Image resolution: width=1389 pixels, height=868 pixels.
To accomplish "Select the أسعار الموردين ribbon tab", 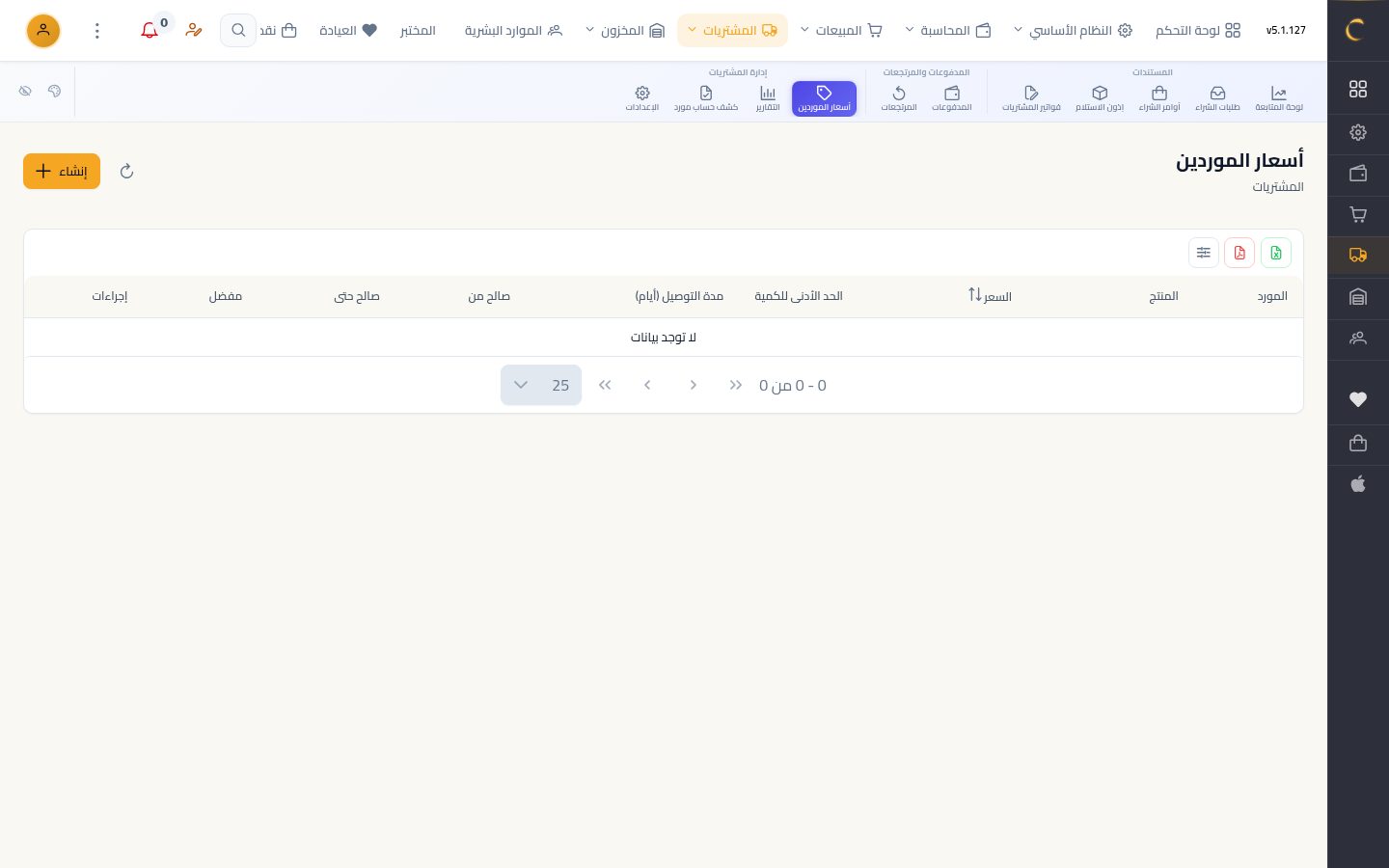I will [824, 98].
